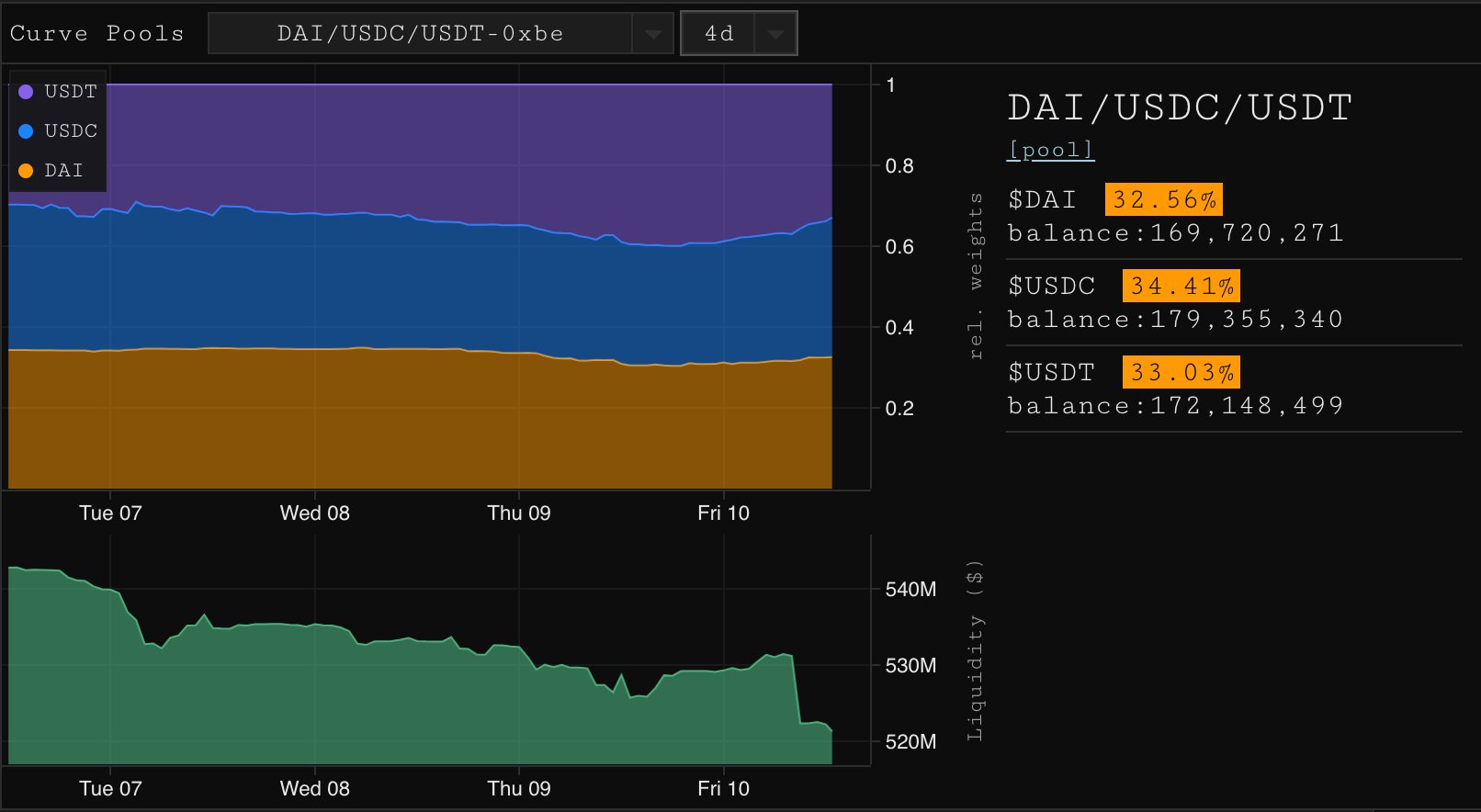Select the USDC balance 179,355,340 text

(1247, 320)
